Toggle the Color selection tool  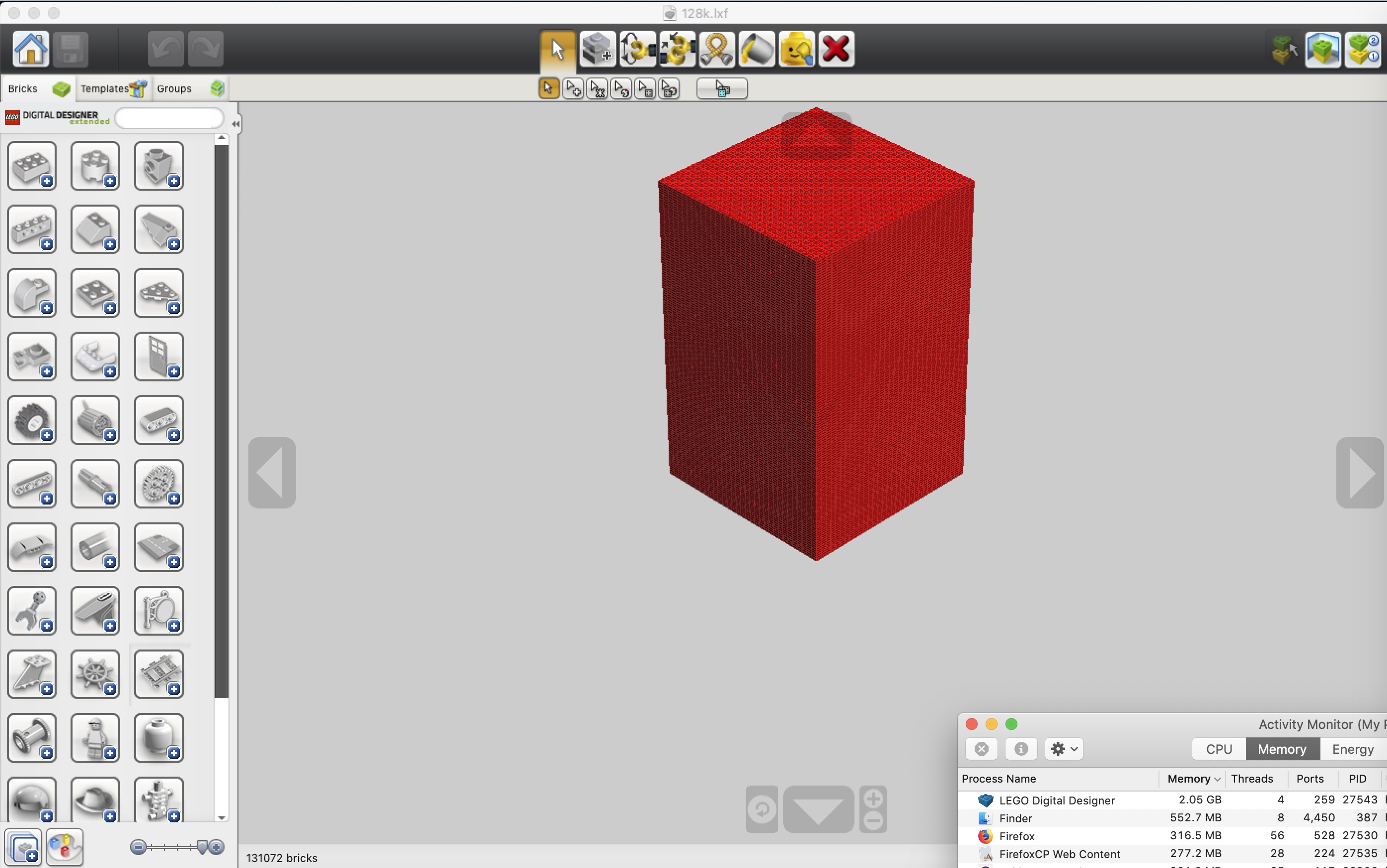[x=621, y=89]
